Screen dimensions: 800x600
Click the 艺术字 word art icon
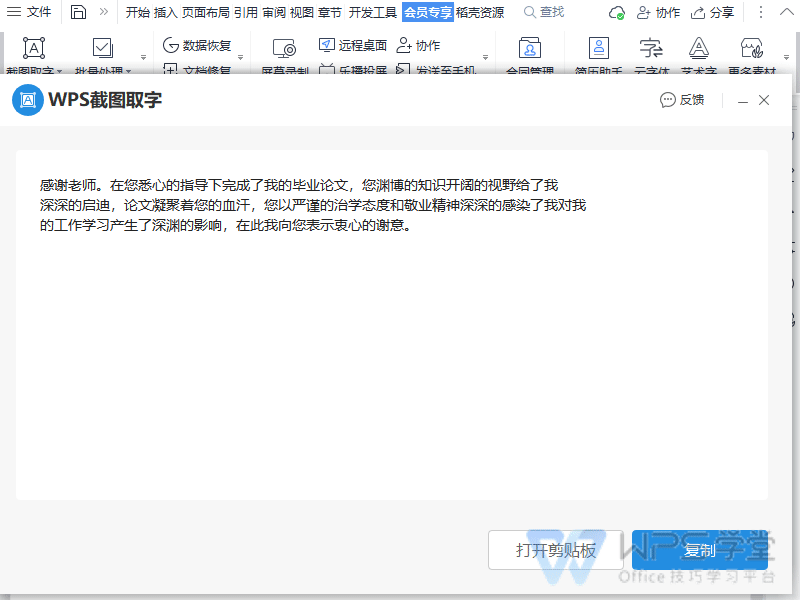tap(698, 48)
